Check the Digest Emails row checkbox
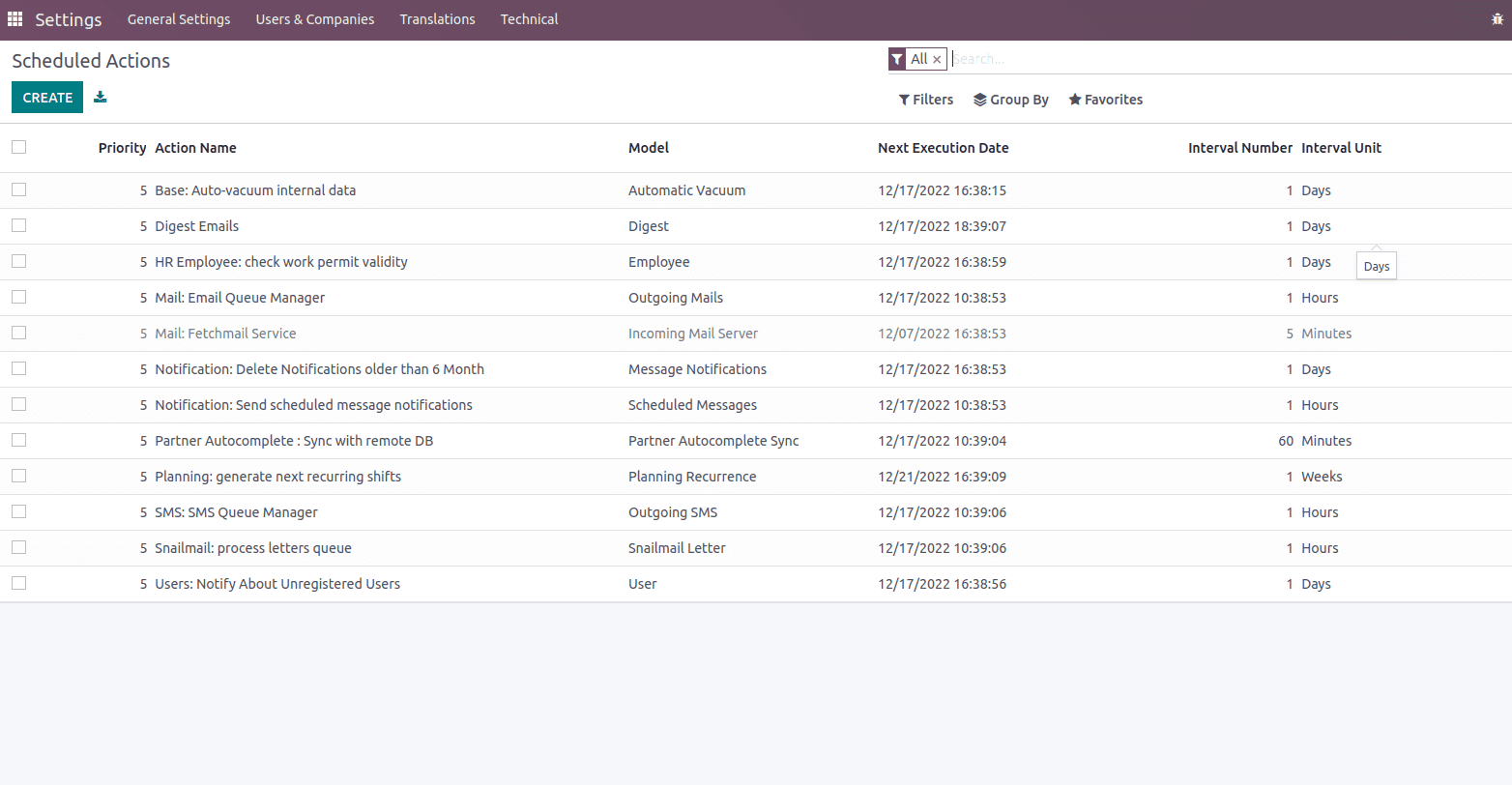 click(x=19, y=225)
